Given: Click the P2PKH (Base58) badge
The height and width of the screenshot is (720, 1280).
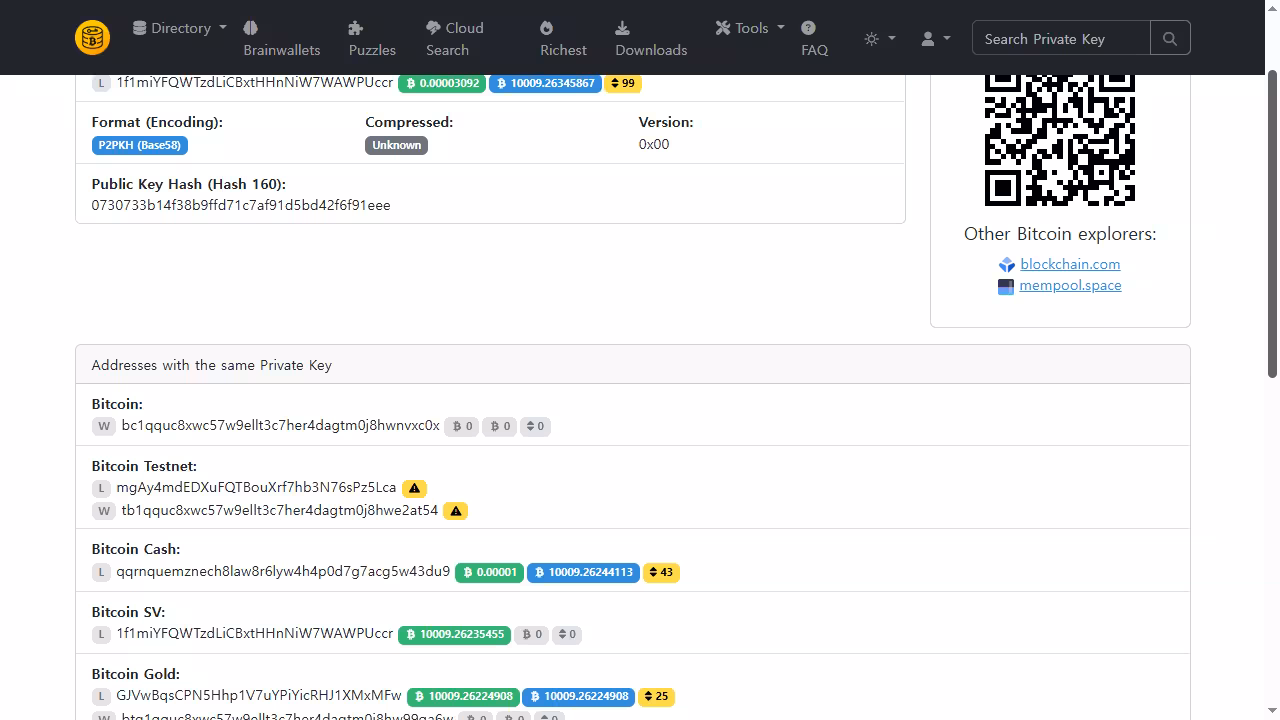Looking at the screenshot, I should (140, 145).
